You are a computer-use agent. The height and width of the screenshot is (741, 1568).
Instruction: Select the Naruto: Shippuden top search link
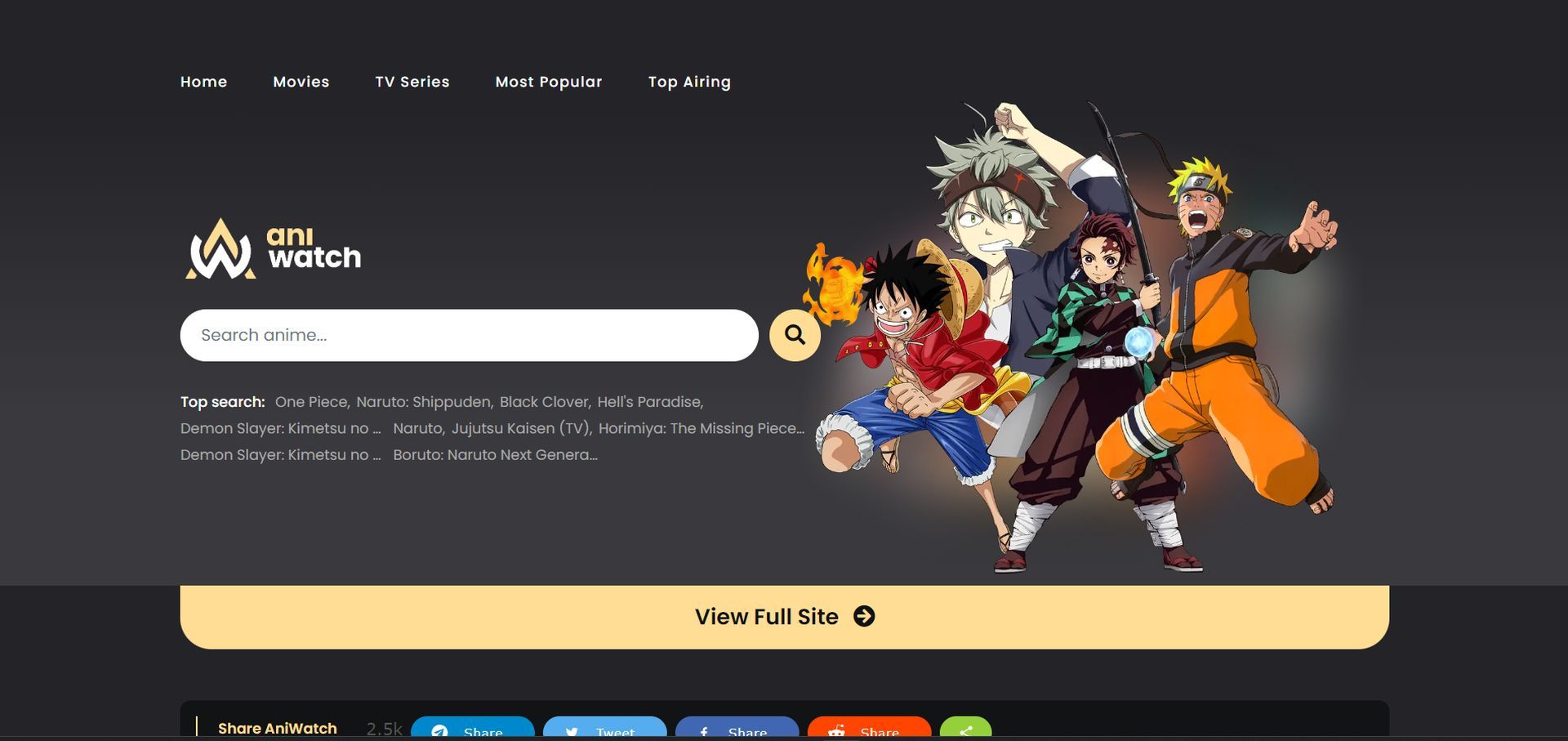tap(424, 402)
